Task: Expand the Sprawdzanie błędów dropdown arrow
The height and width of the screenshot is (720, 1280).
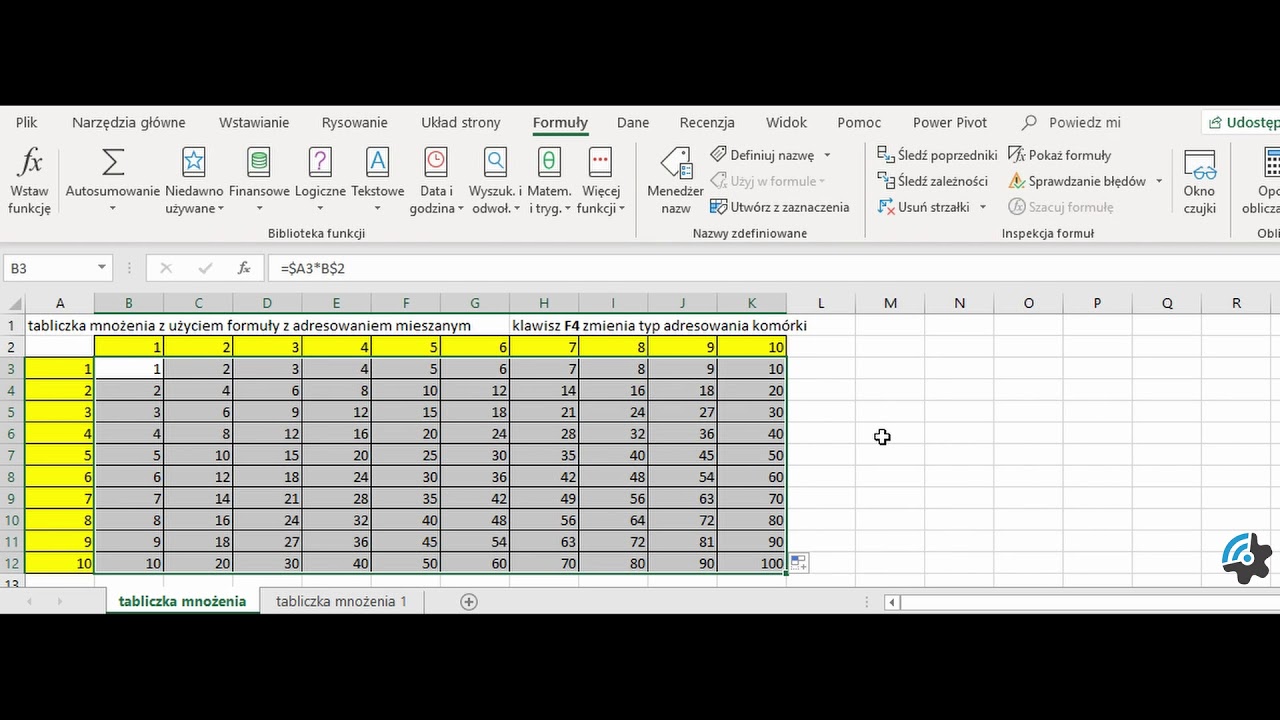Action: point(1159,181)
